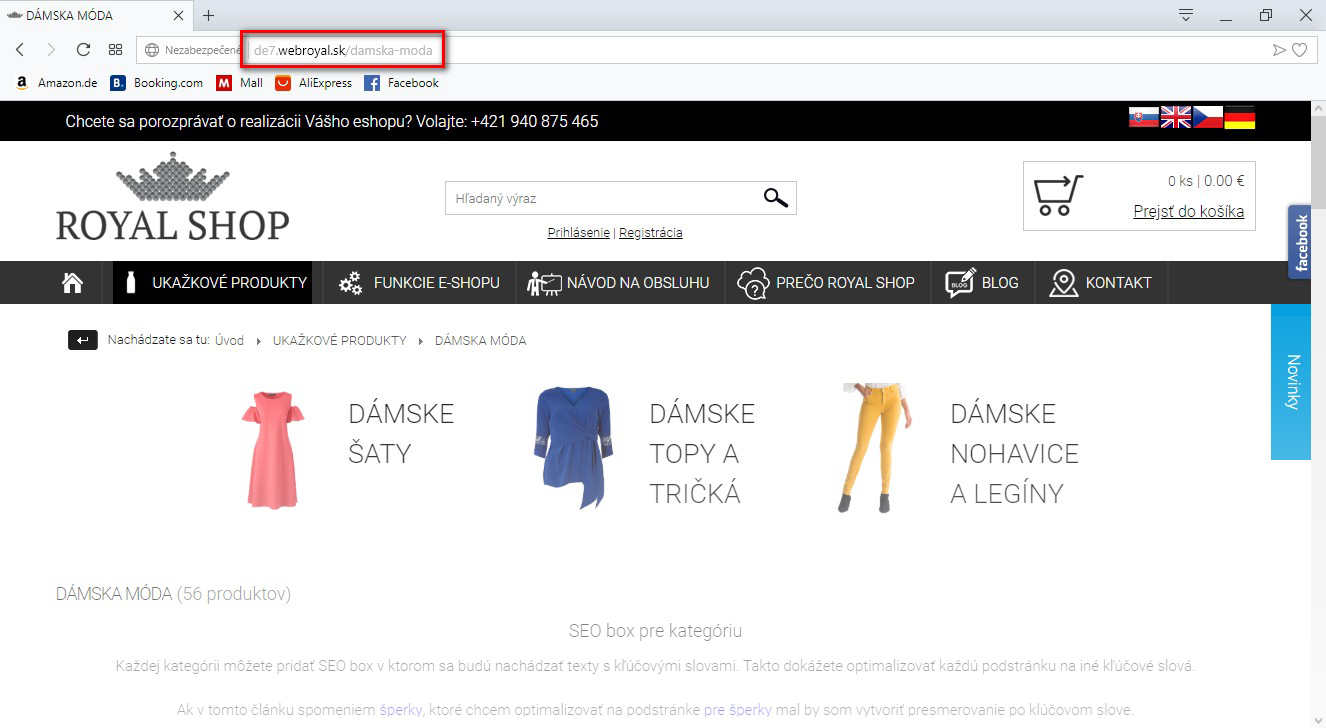Open the BLOG menu item
Image resolution: width=1326 pixels, height=728 pixels.
point(982,283)
